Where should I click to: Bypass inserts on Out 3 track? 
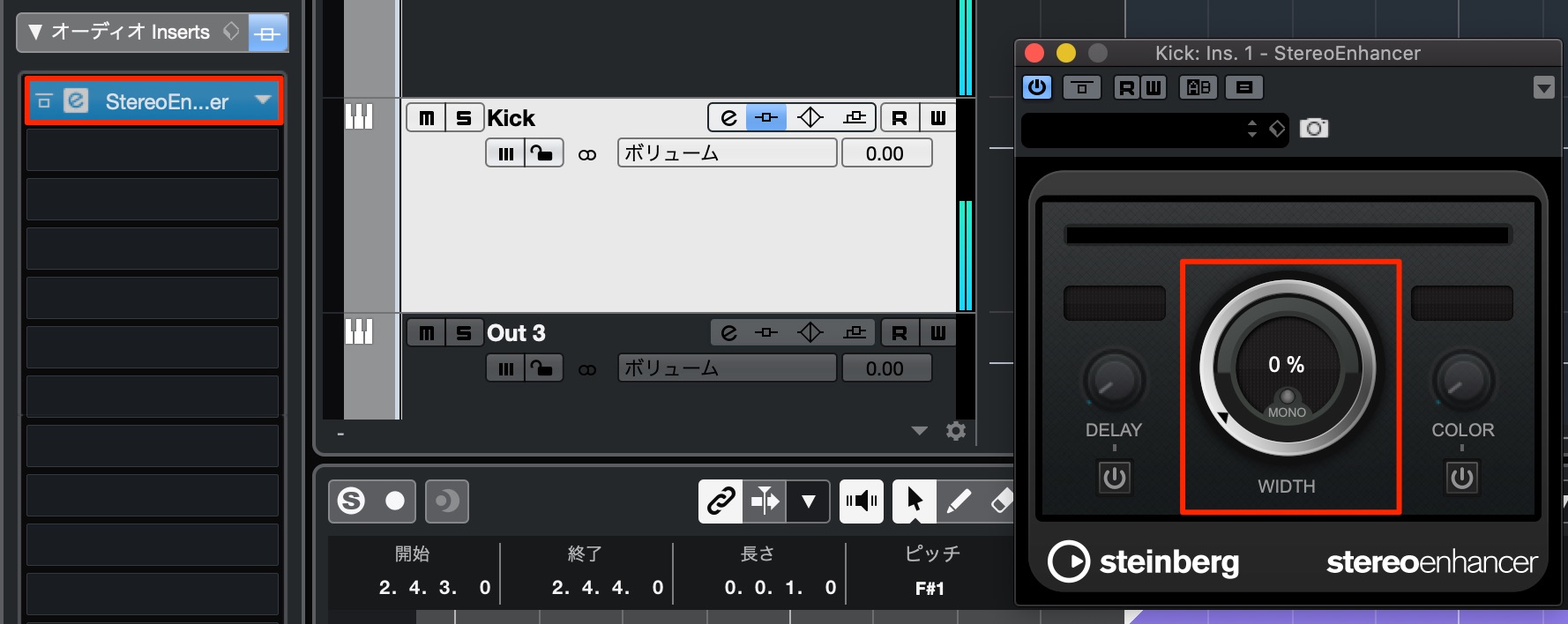[x=767, y=332]
